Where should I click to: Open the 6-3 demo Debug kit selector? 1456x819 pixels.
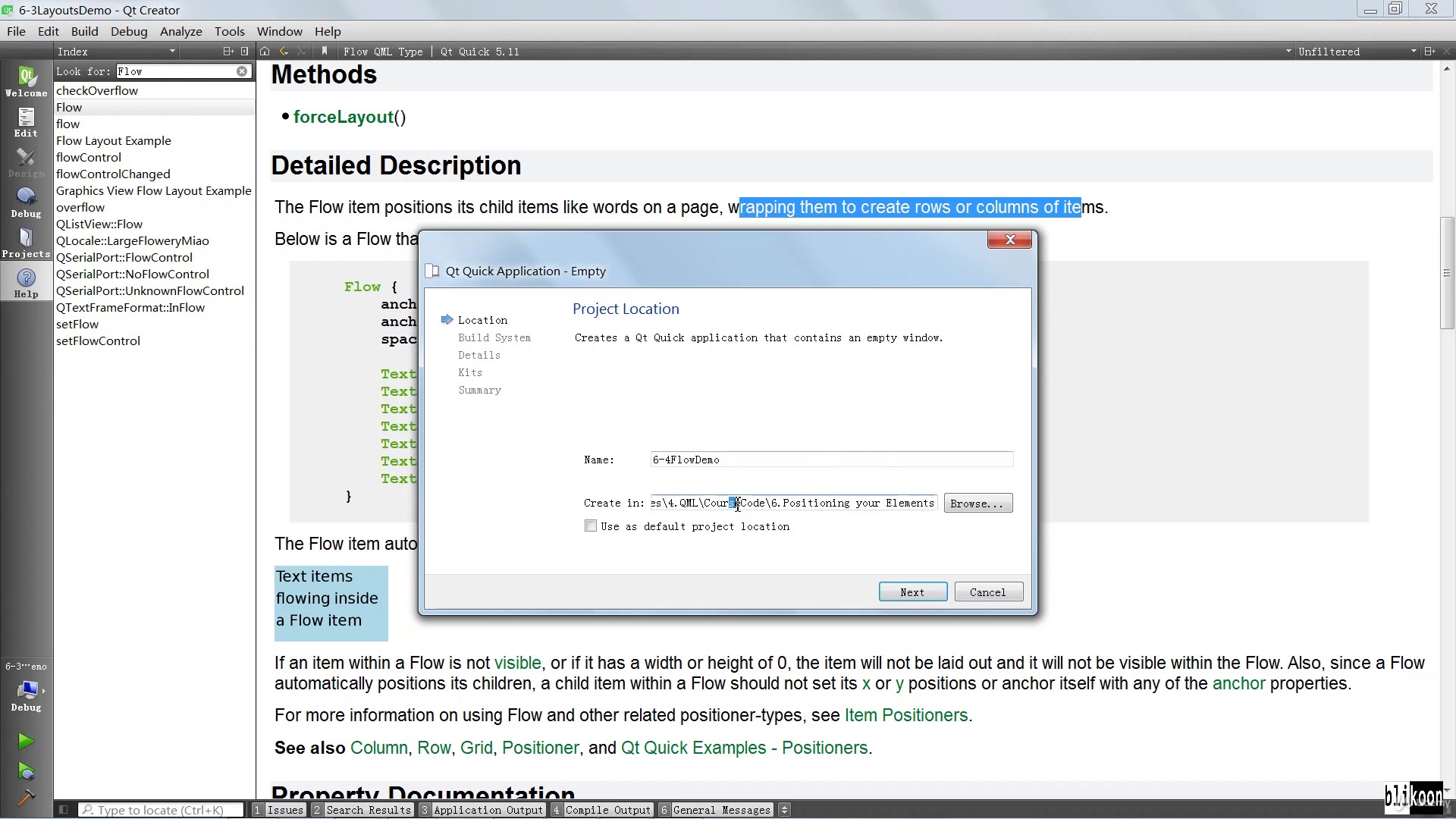point(27,688)
